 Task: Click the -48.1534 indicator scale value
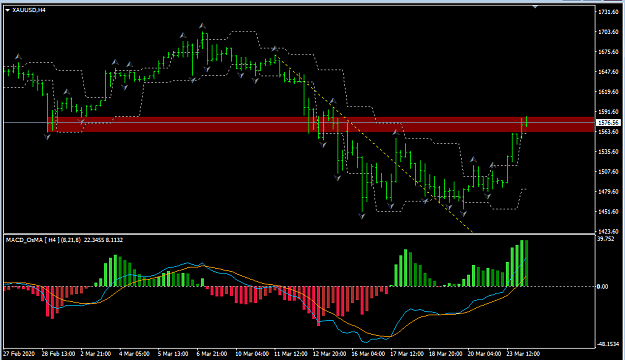point(608,344)
